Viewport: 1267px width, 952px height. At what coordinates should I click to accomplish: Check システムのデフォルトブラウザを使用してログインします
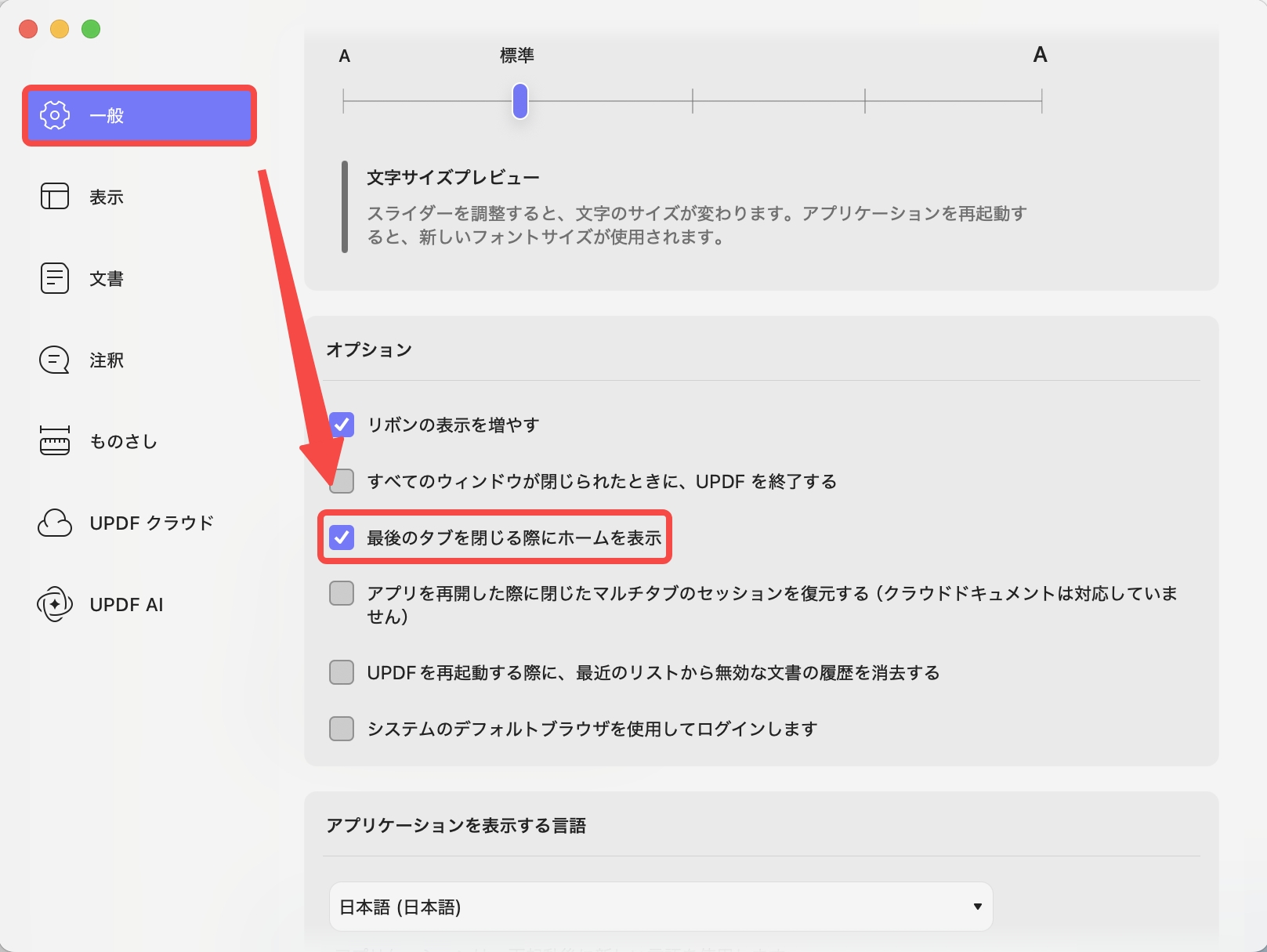[x=342, y=728]
